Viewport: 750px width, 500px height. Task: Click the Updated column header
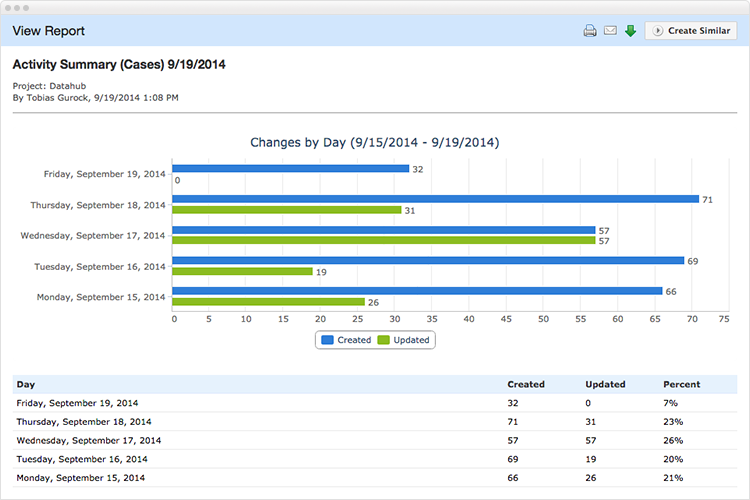point(605,384)
